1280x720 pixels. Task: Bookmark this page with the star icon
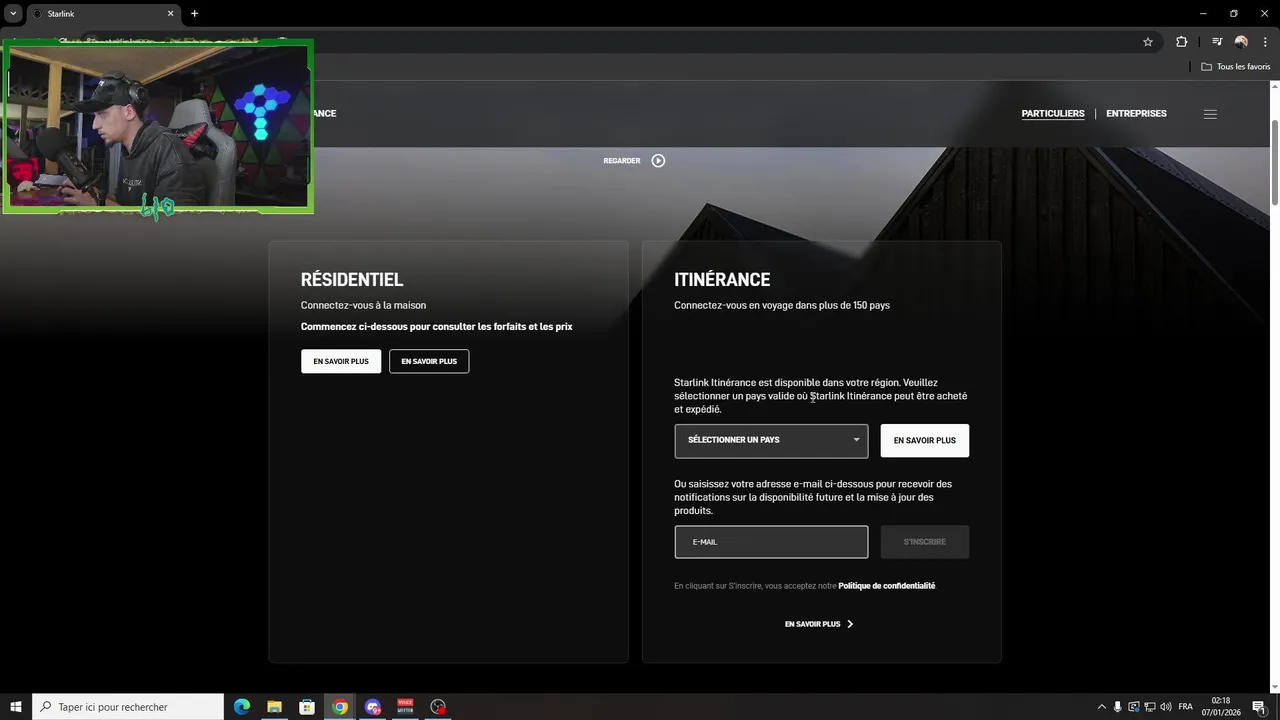click(1148, 42)
